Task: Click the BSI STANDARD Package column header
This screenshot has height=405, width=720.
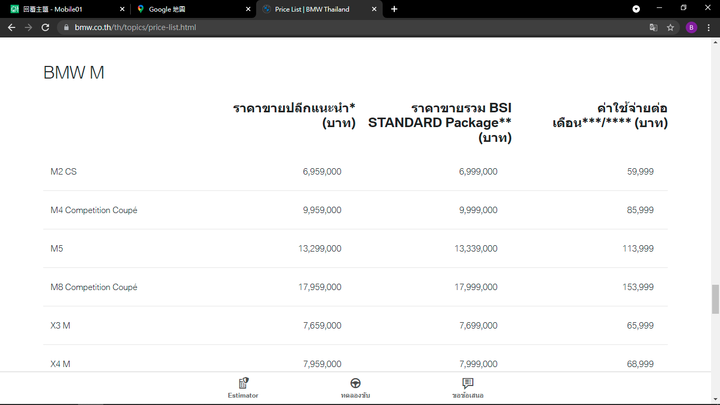Action: click(x=439, y=123)
